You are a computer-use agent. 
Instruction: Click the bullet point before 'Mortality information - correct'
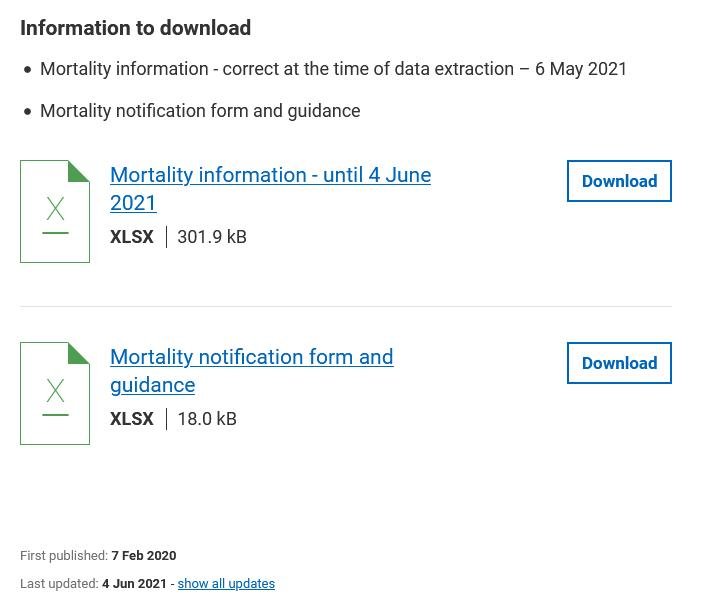tap(27, 70)
